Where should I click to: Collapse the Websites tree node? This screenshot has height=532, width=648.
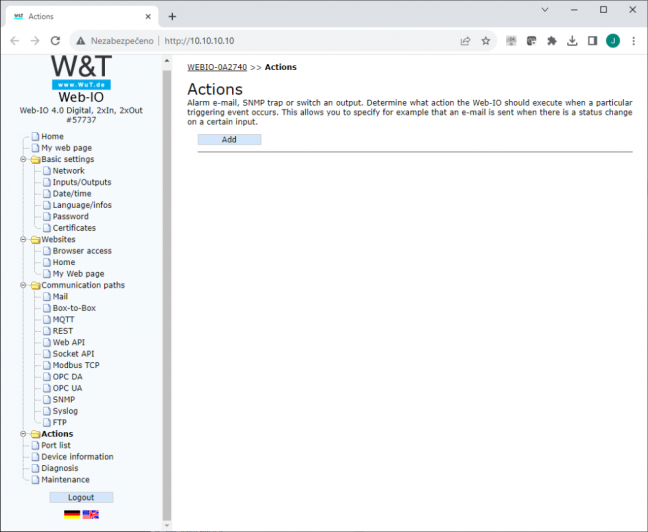point(23,239)
